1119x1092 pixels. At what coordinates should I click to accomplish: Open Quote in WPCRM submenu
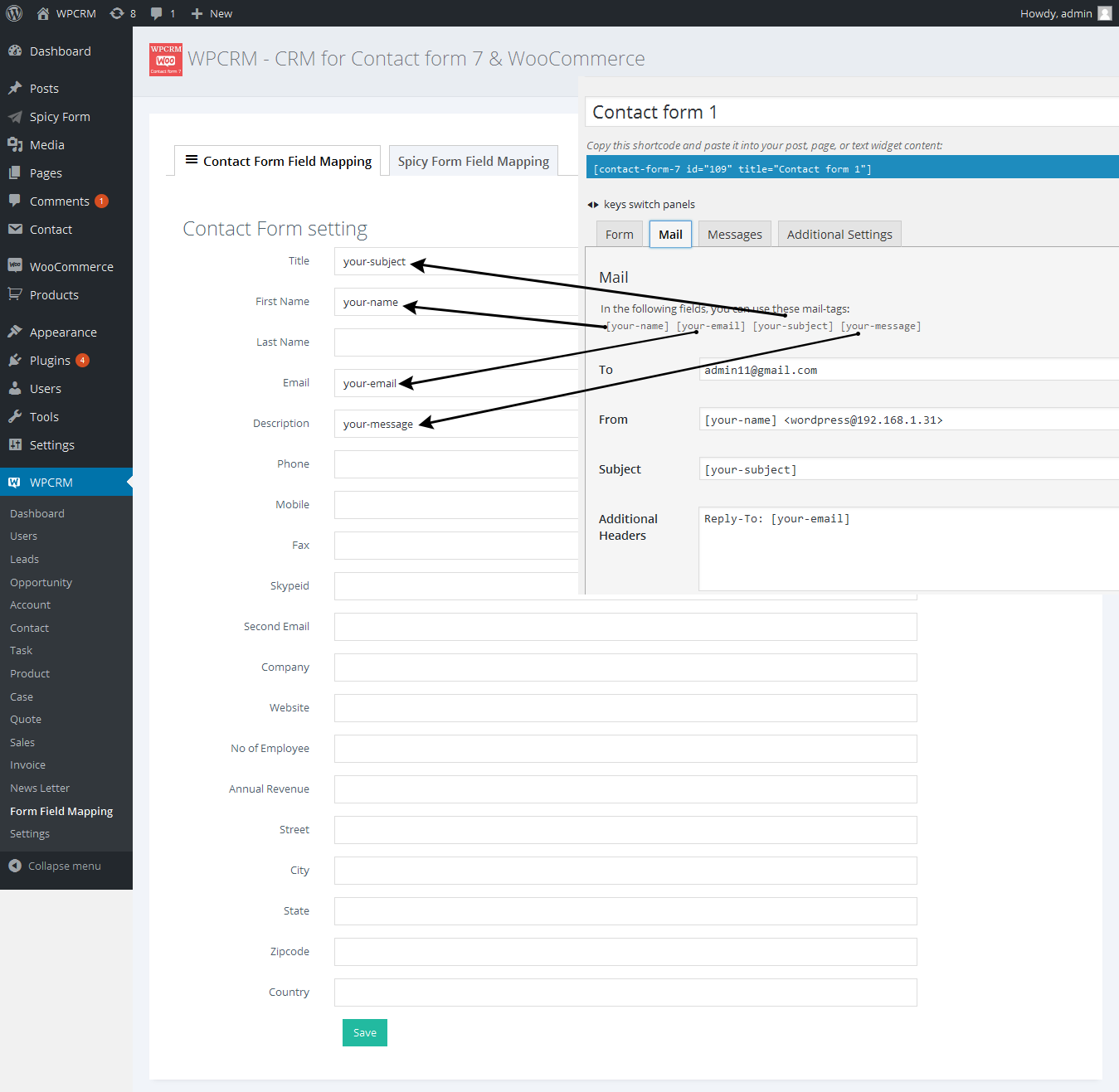tap(26, 719)
